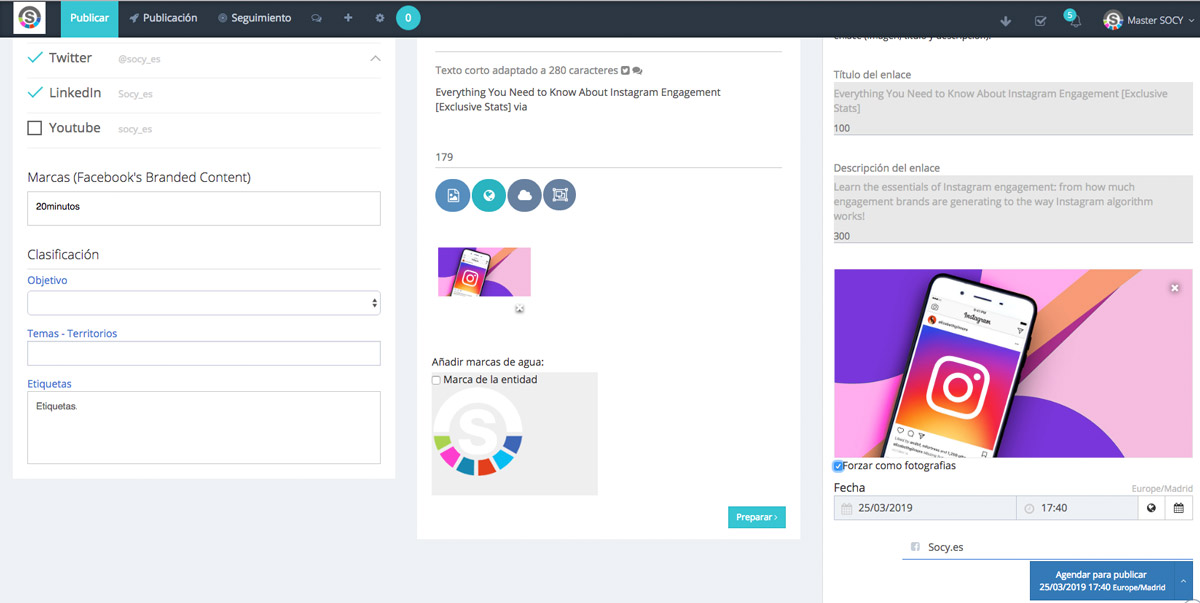Open the Seguimiento menu item

coord(255,18)
